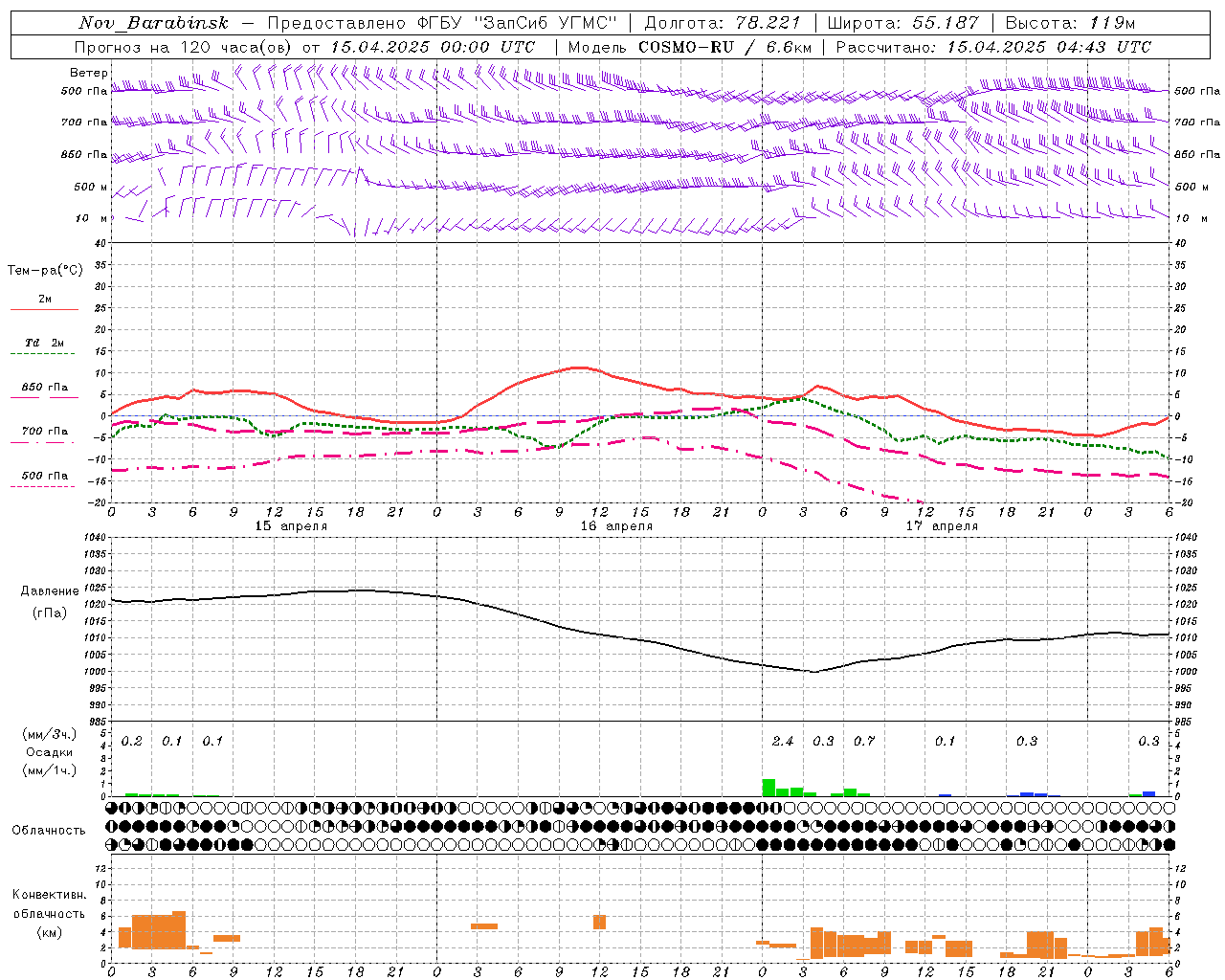Click the 'Ветер' wind panel label

(x=88, y=73)
